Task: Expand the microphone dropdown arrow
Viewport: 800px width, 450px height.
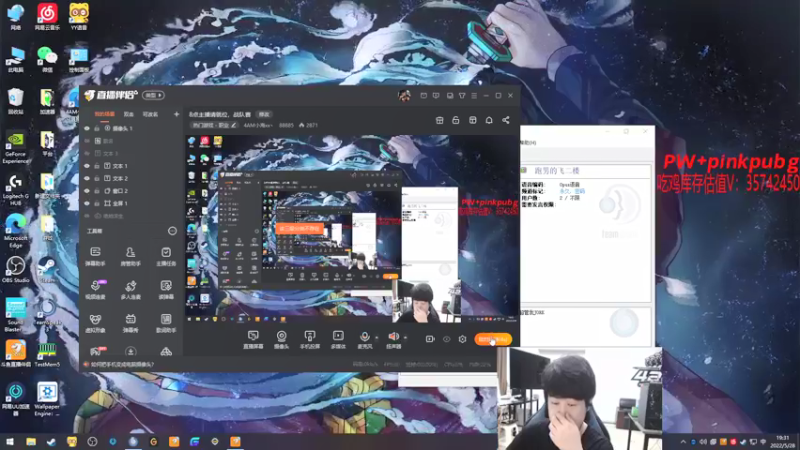Action: (377, 337)
